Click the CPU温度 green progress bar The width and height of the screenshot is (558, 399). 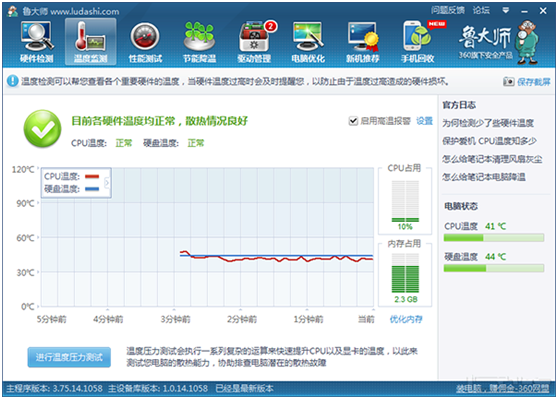tap(494, 237)
